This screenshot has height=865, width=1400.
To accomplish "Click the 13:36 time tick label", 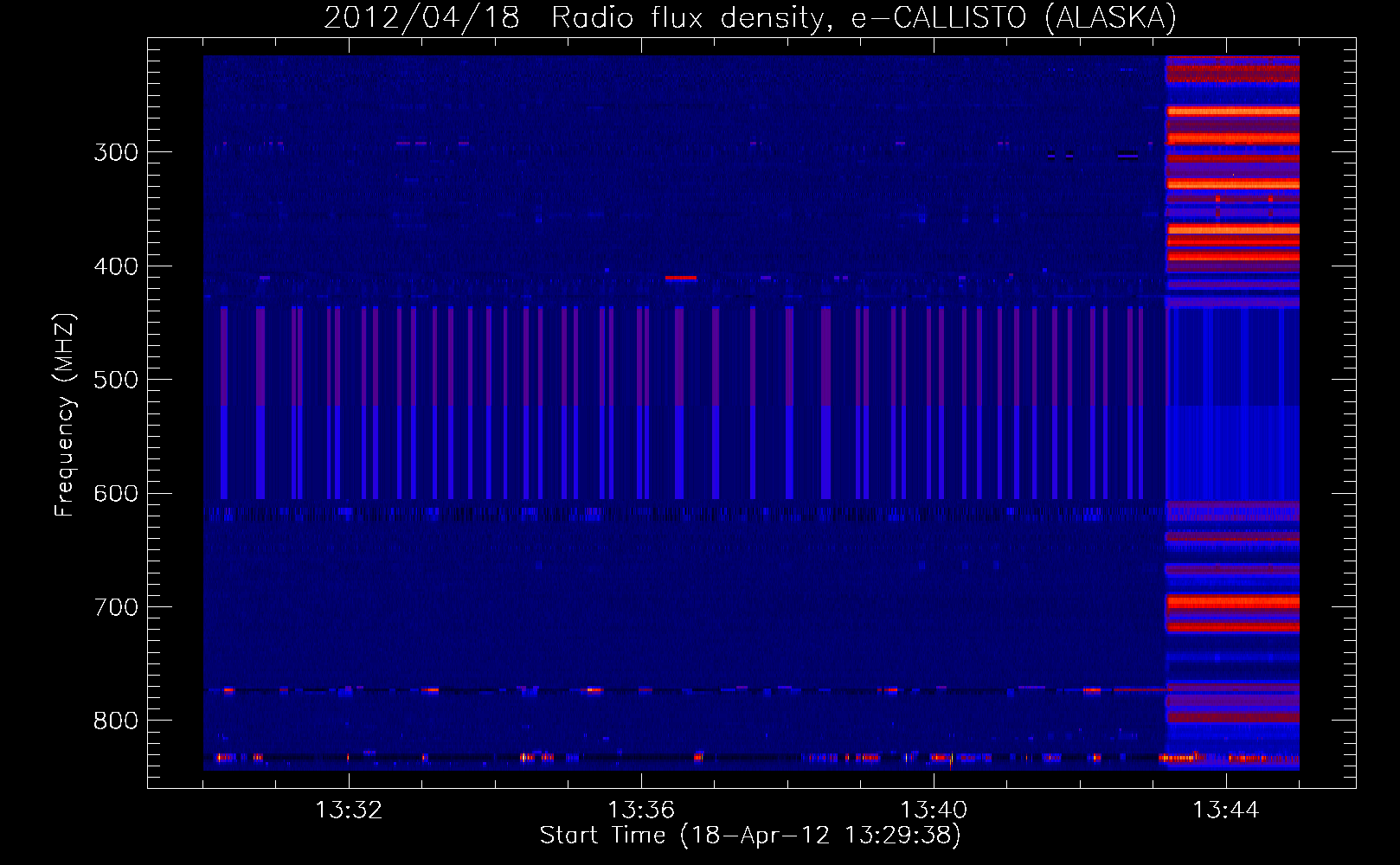I will coord(641,811).
